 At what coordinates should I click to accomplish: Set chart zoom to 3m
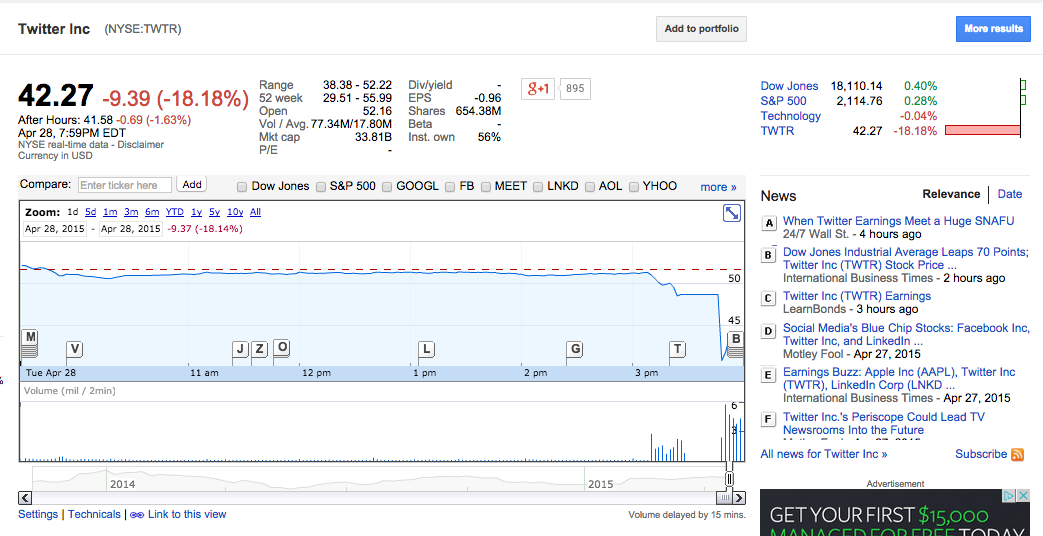tap(131, 212)
